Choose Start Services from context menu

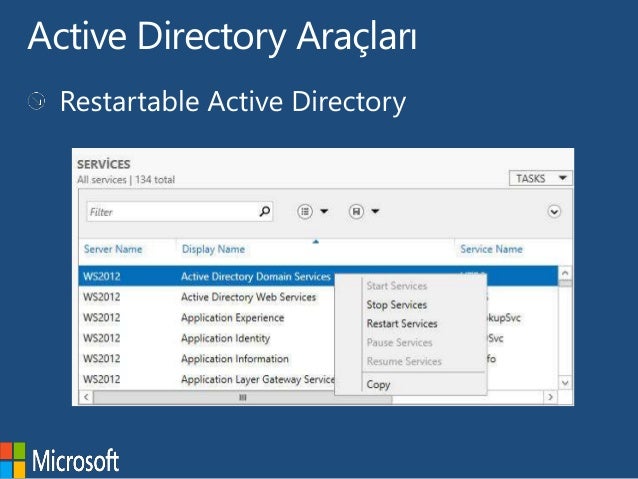click(x=397, y=286)
